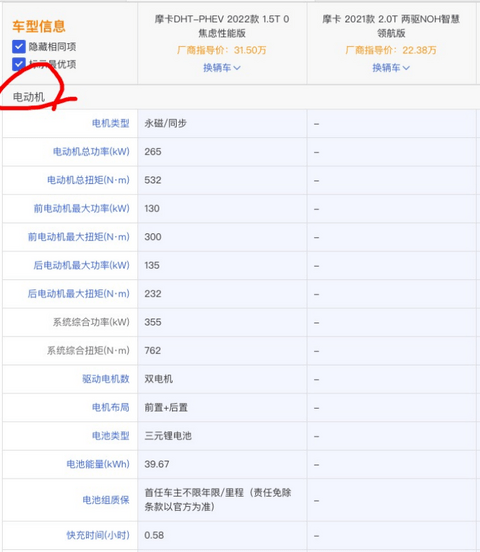Click the 电池能量(kWh) link
Viewport: 480px width, 552px height.
[x=98, y=464]
